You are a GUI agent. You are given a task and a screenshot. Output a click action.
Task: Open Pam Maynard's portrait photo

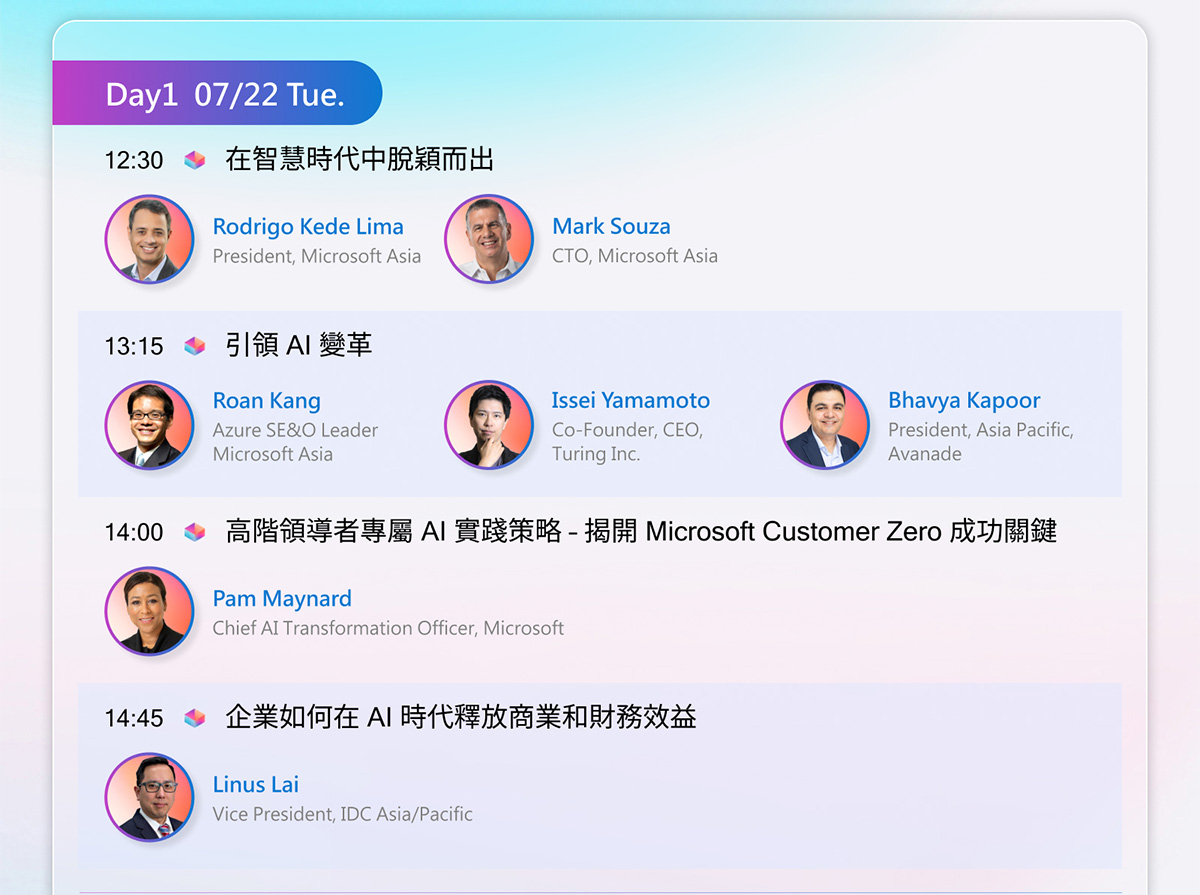click(149, 612)
